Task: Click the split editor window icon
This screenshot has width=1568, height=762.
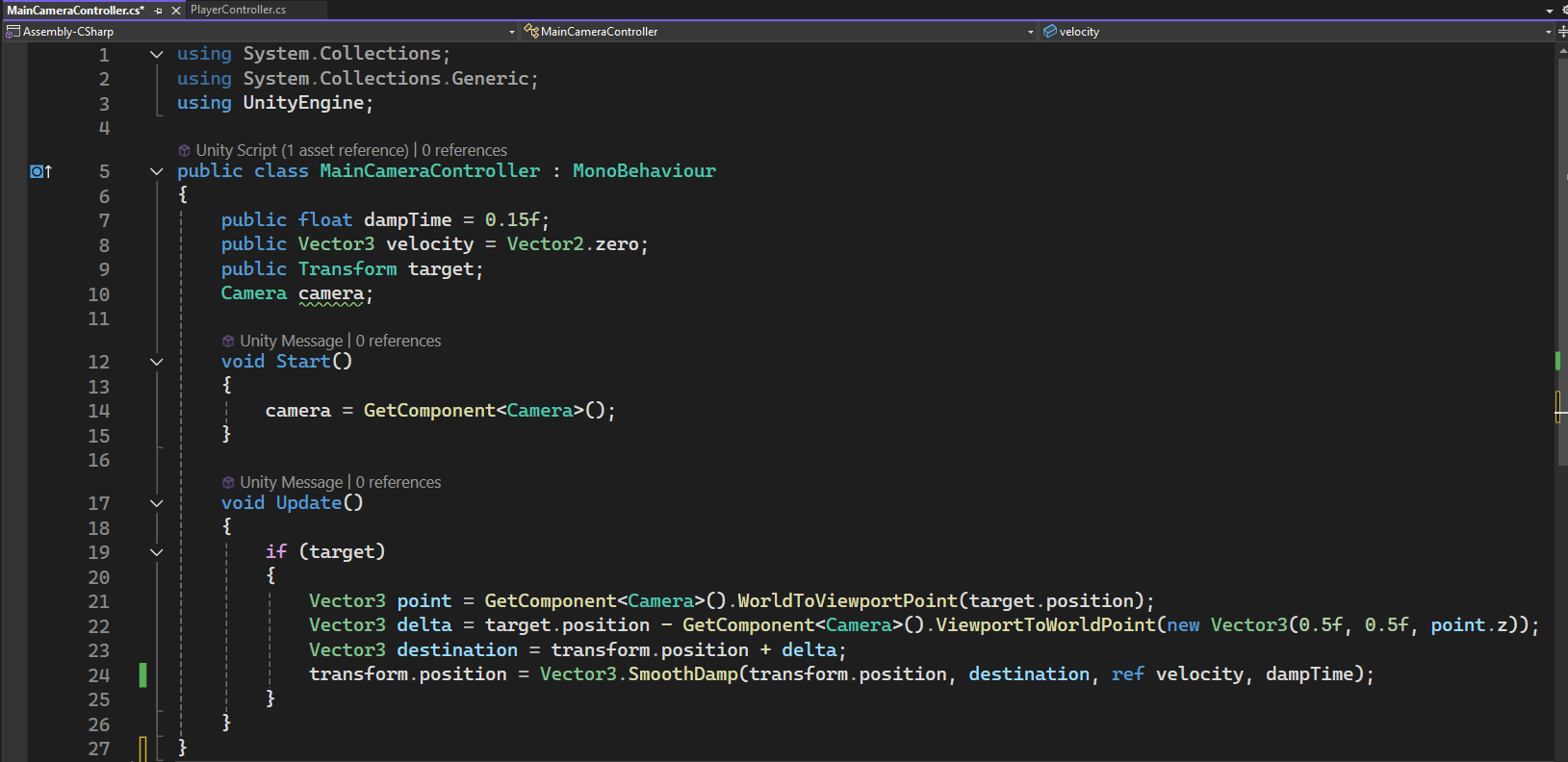Action: (1562, 32)
